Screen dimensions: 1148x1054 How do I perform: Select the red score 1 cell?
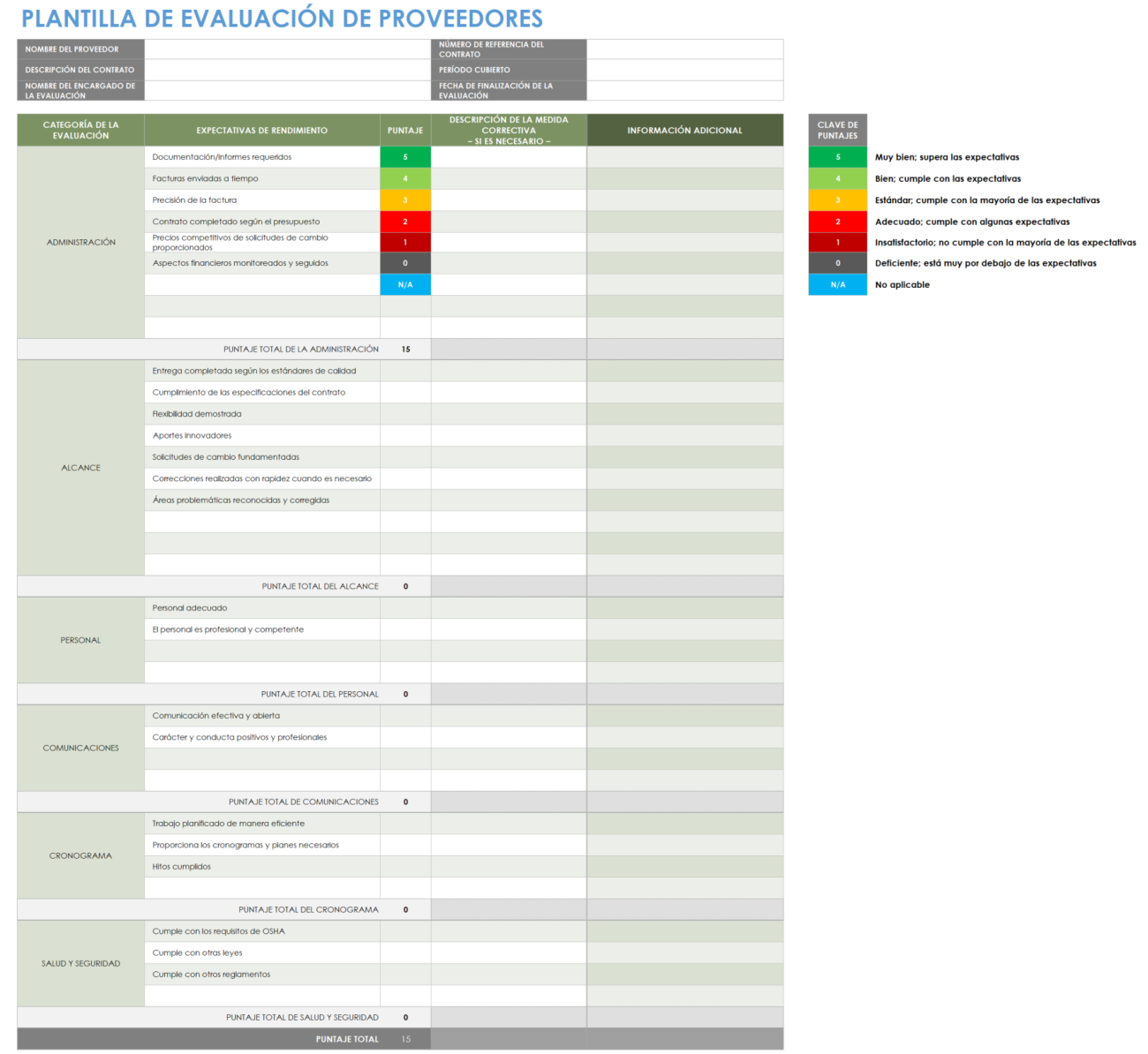click(405, 242)
